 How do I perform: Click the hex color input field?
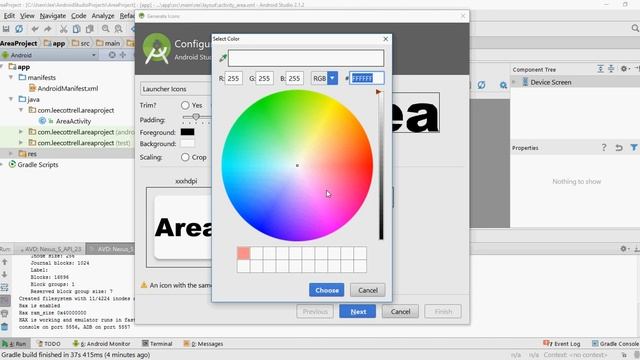367,78
